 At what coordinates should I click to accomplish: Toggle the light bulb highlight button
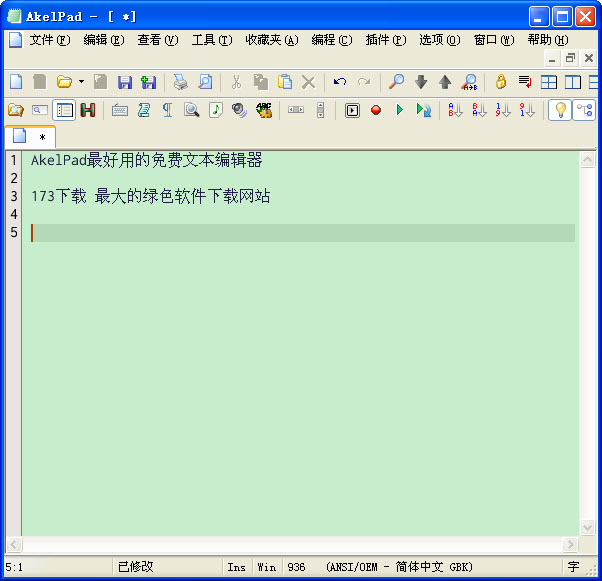[560, 111]
